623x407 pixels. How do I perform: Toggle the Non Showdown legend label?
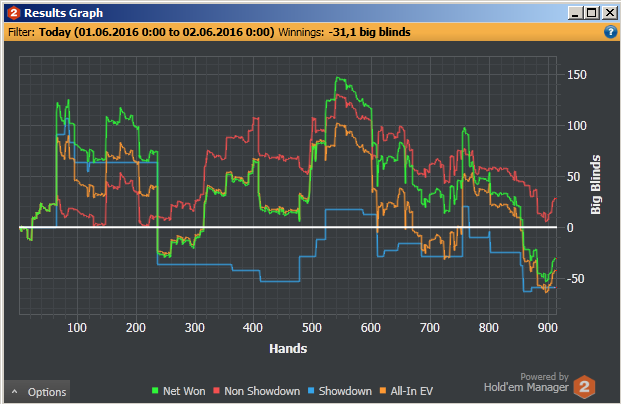click(x=262, y=391)
